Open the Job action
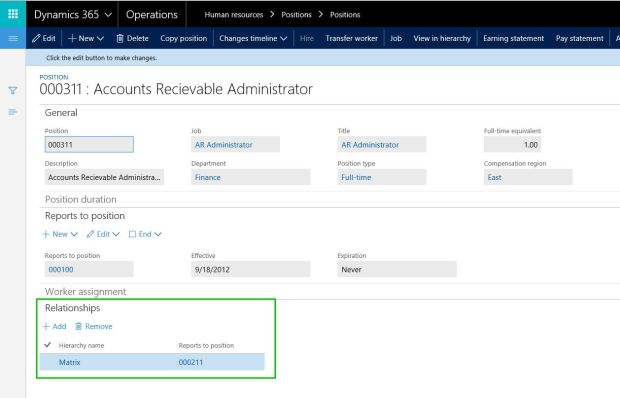Screen dimensions: 620x398 pyautogui.click(x=396, y=38)
